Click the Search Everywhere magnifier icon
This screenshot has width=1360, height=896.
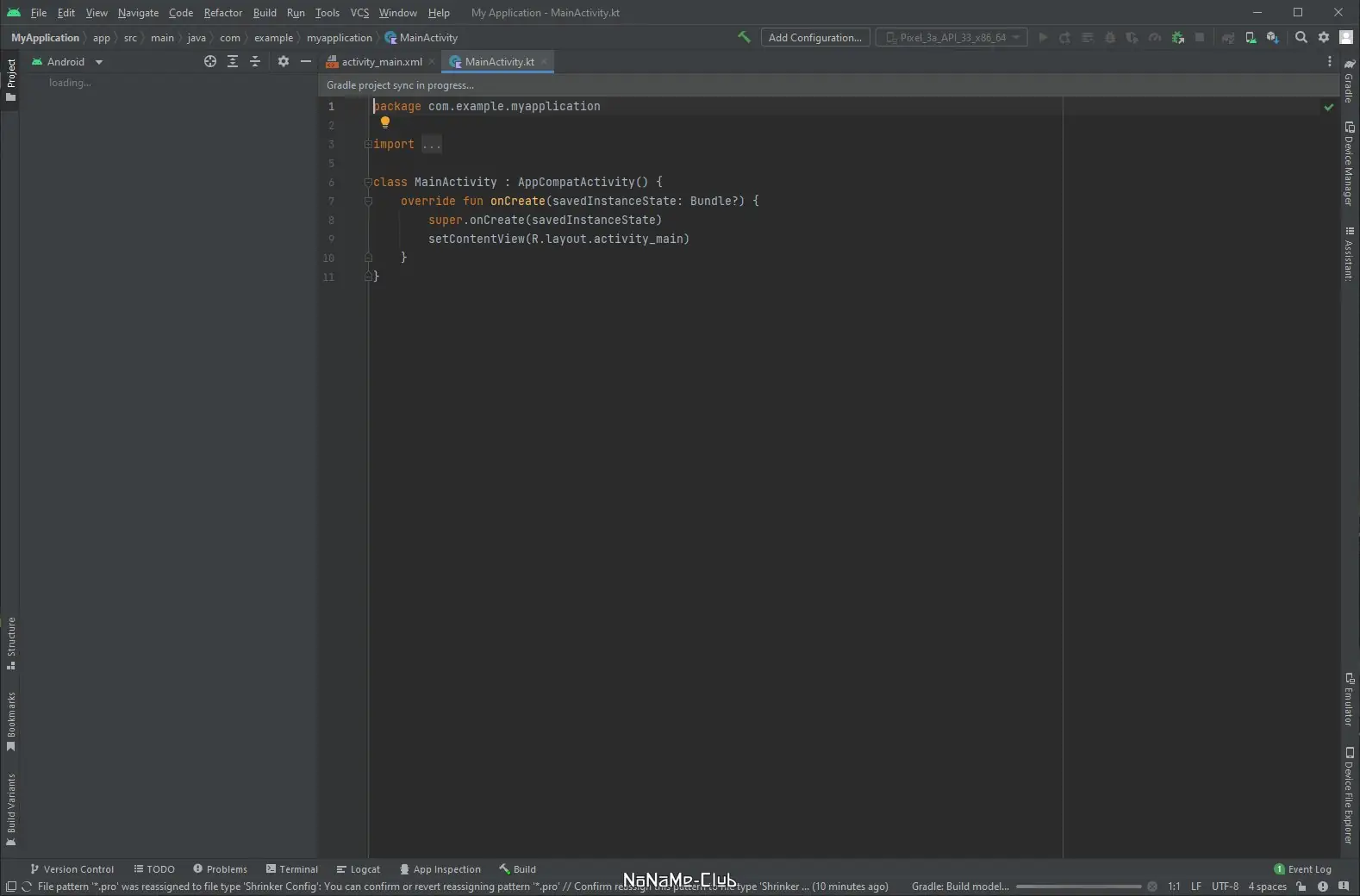tap(1301, 37)
